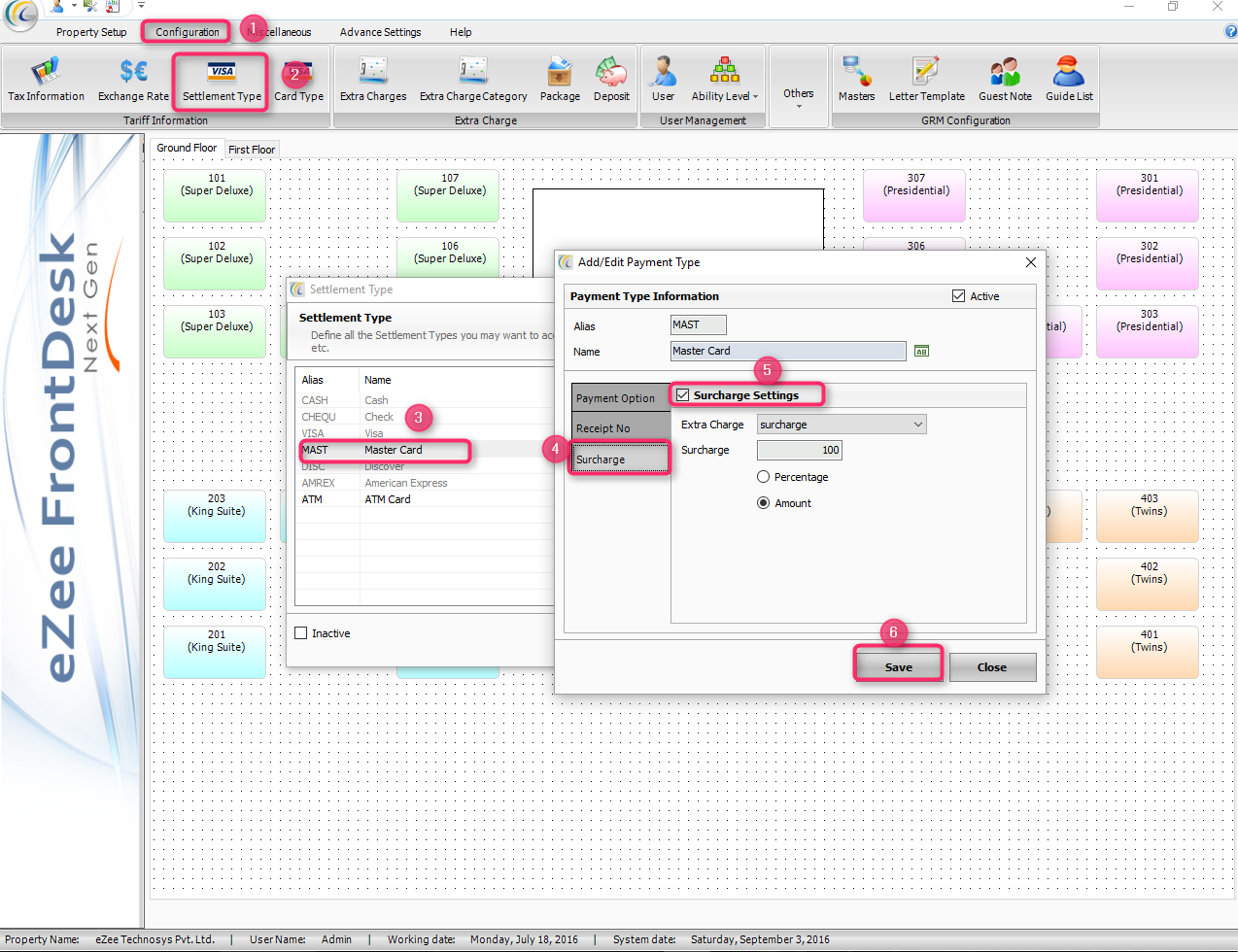This screenshot has height=952, width=1238.
Task: Open the Tax Information tool
Action: tap(46, 80)
